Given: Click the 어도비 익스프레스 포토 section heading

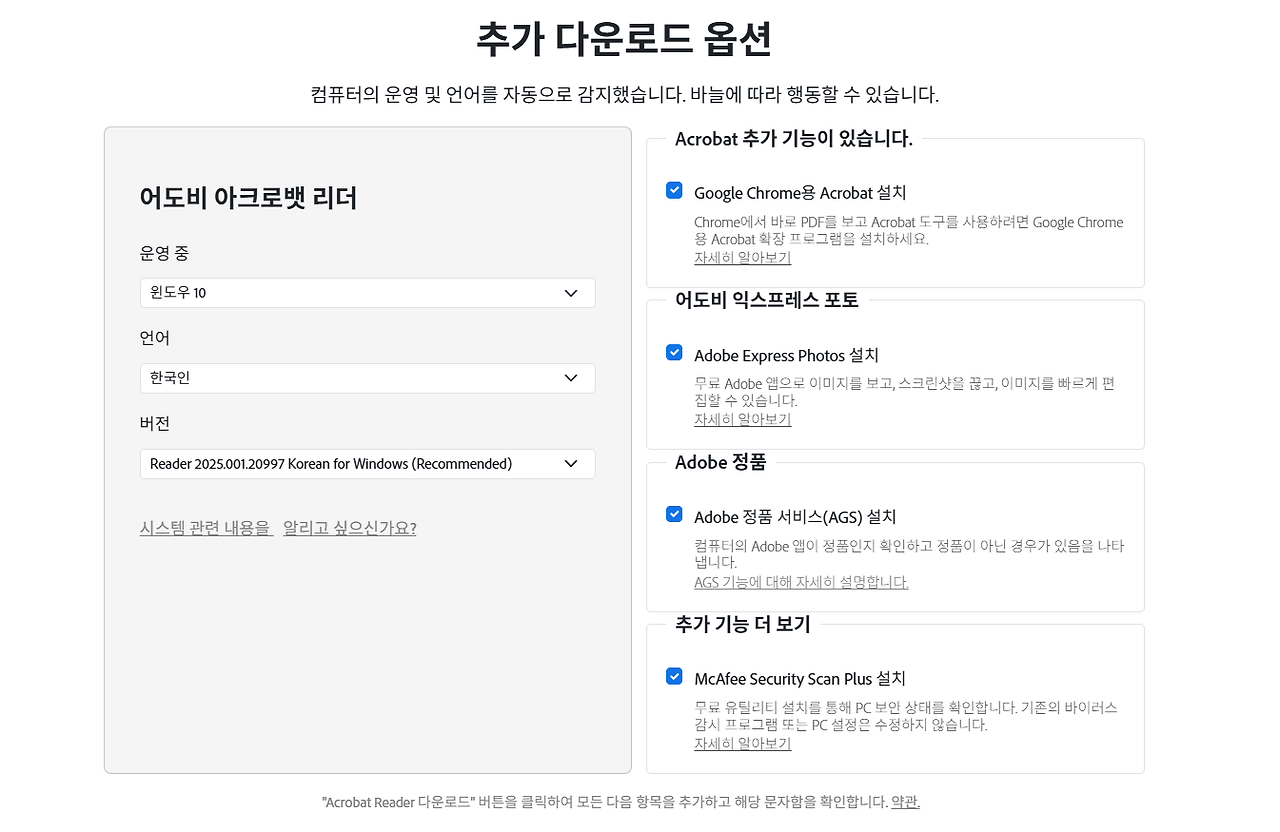Looking at the screenshot, I should [767, 300].
